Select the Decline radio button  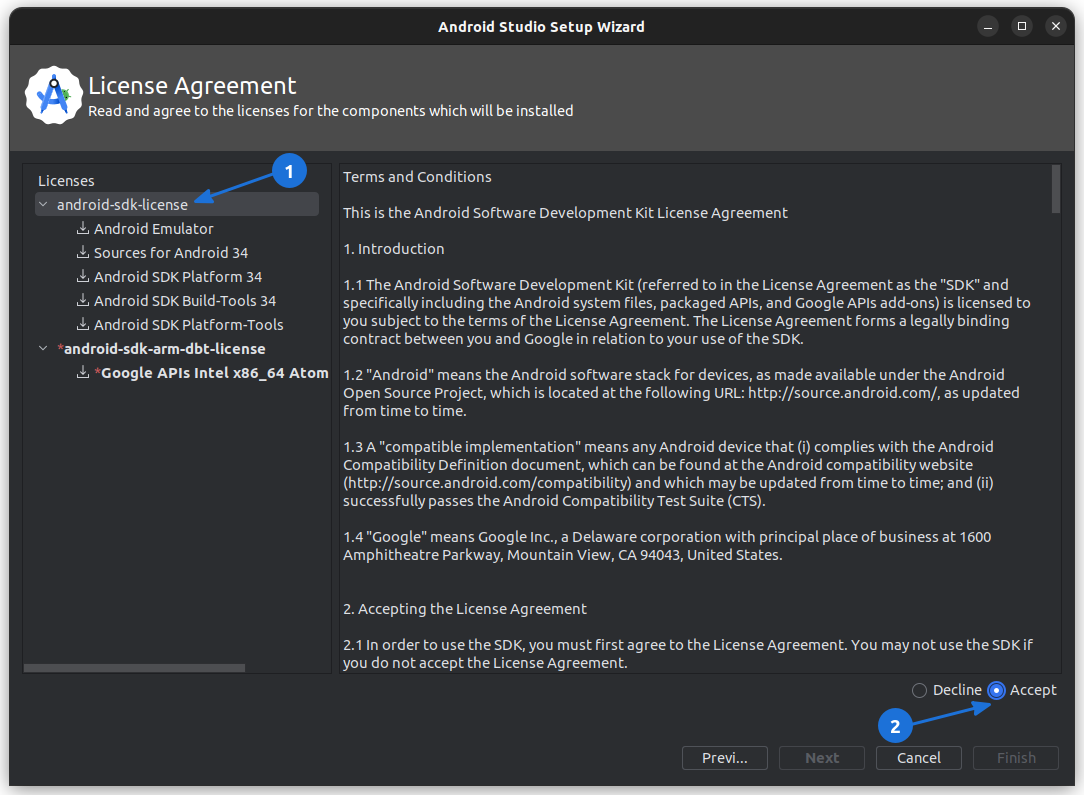tap(919, 690)
